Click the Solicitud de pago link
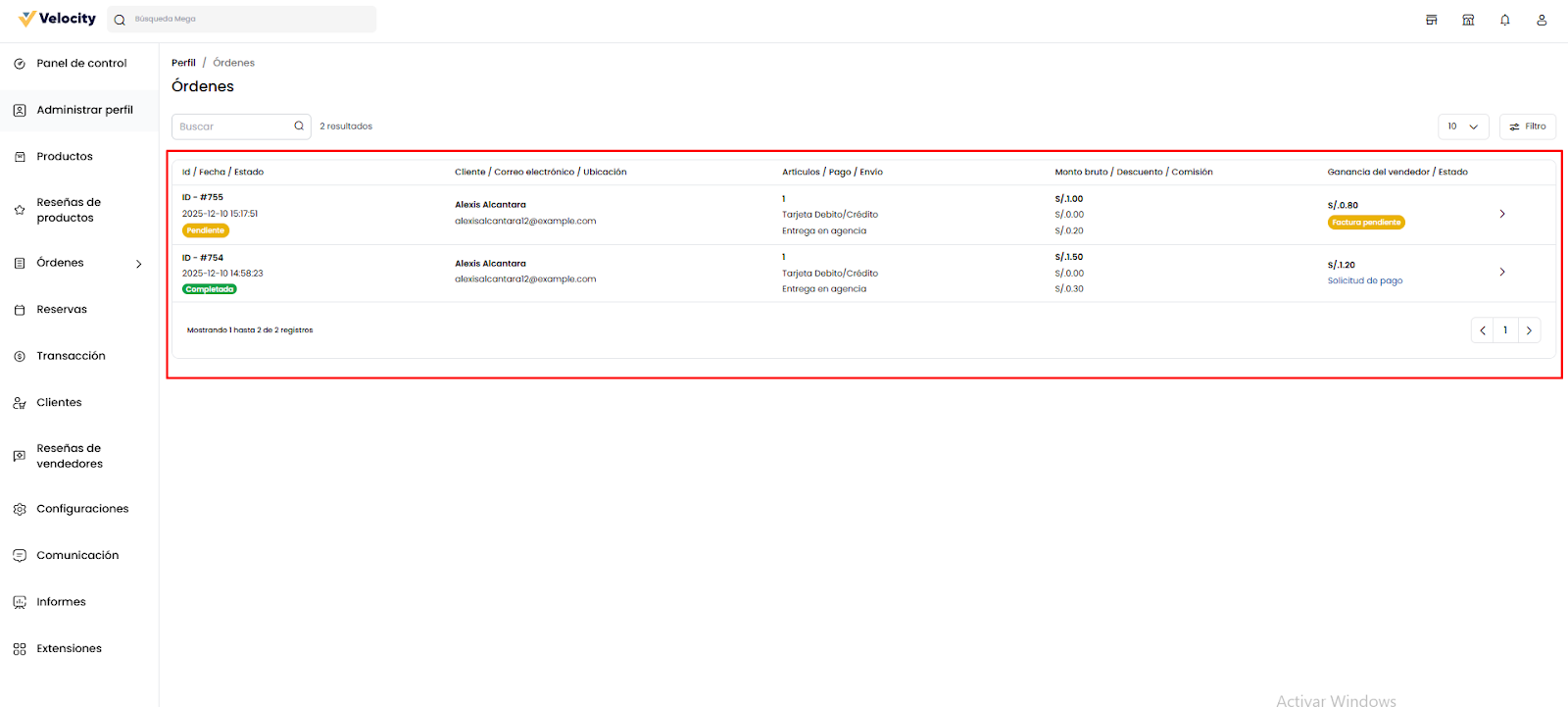The width and height of the screenshot is (1568, 707). [x=1364, y=280]
